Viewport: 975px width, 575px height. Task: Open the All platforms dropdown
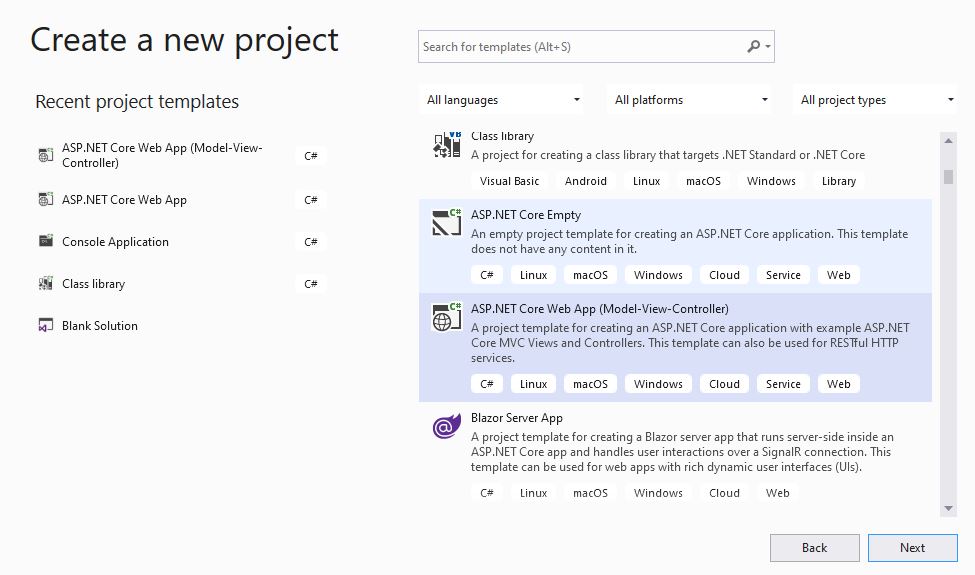690,100
